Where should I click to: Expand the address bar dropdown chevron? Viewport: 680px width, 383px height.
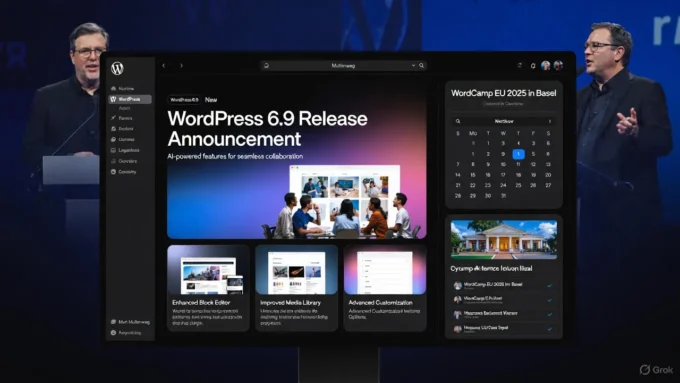(413, 65)
